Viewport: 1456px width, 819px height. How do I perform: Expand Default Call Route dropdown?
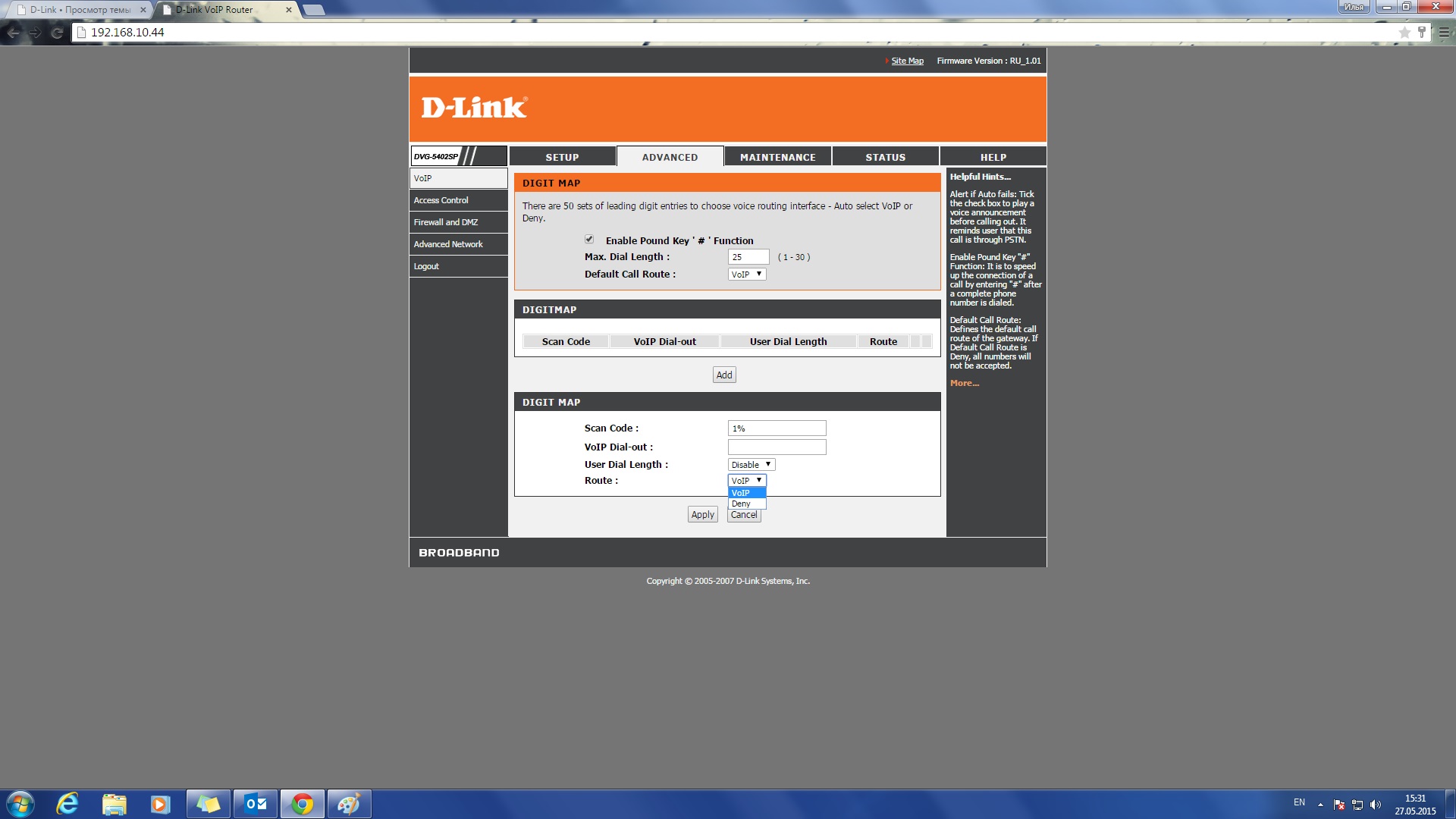(x=747, y=275)
